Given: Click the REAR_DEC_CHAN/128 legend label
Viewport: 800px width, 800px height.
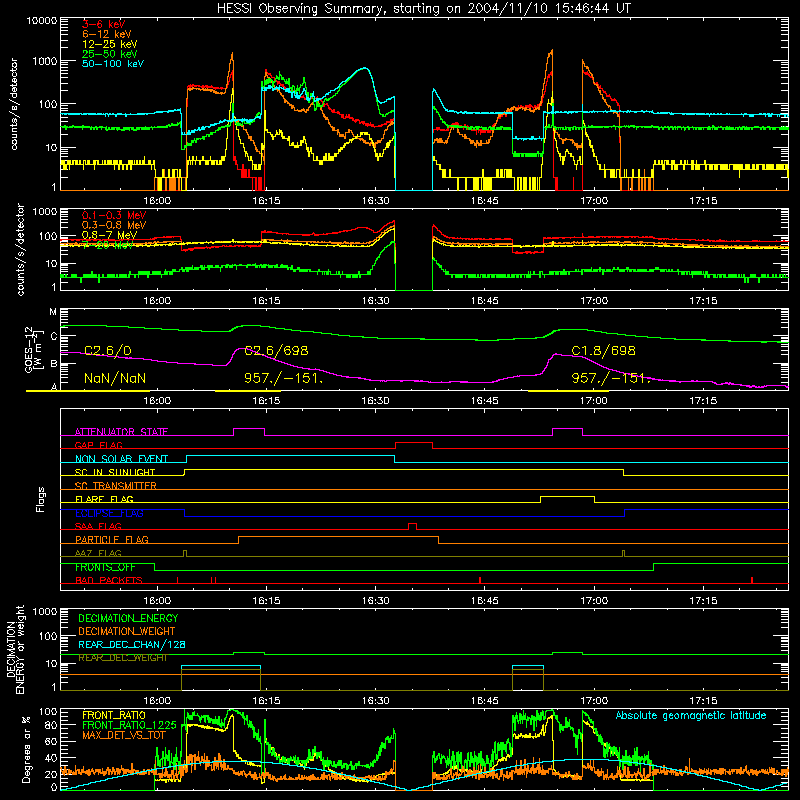Looking at the screenshot, I should click(132, 644).
